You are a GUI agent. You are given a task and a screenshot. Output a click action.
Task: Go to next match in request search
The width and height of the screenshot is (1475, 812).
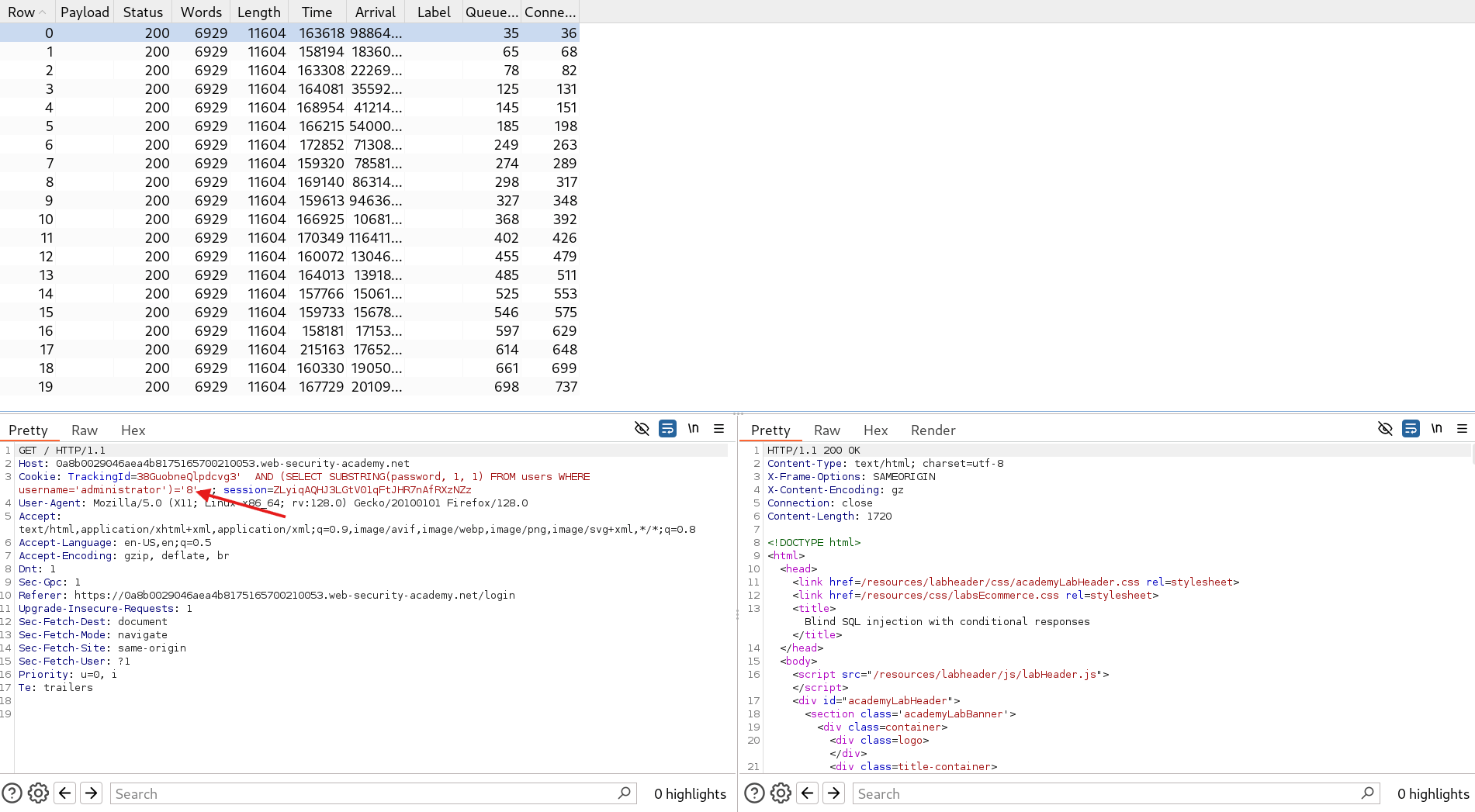92,793
